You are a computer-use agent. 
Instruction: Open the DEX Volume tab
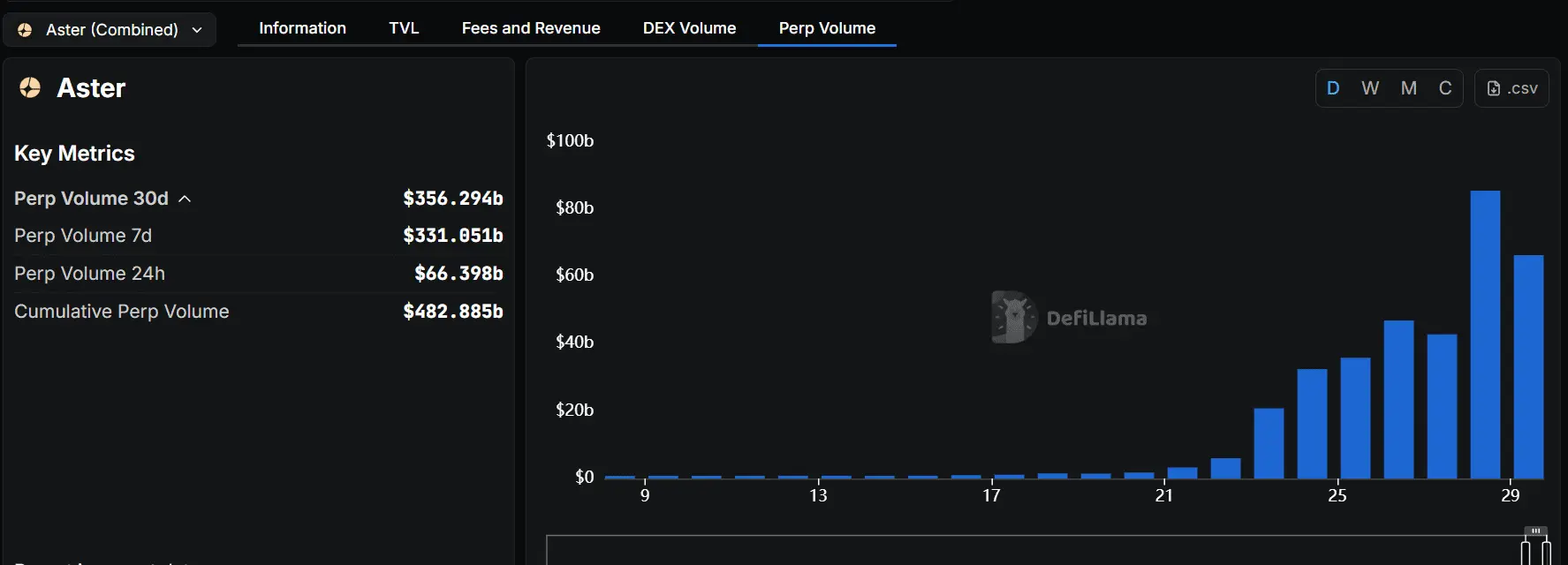point(689,28)
